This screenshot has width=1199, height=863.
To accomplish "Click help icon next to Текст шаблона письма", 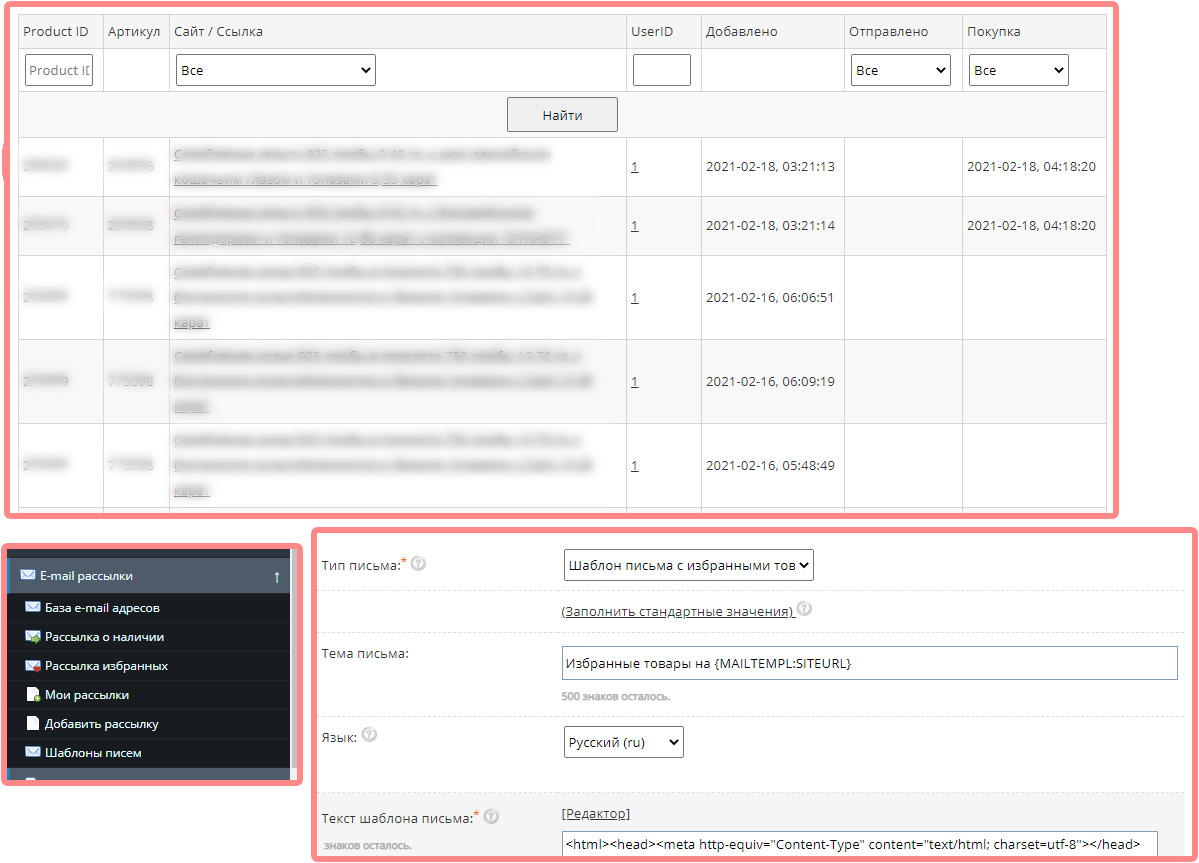I will point(491,817).
